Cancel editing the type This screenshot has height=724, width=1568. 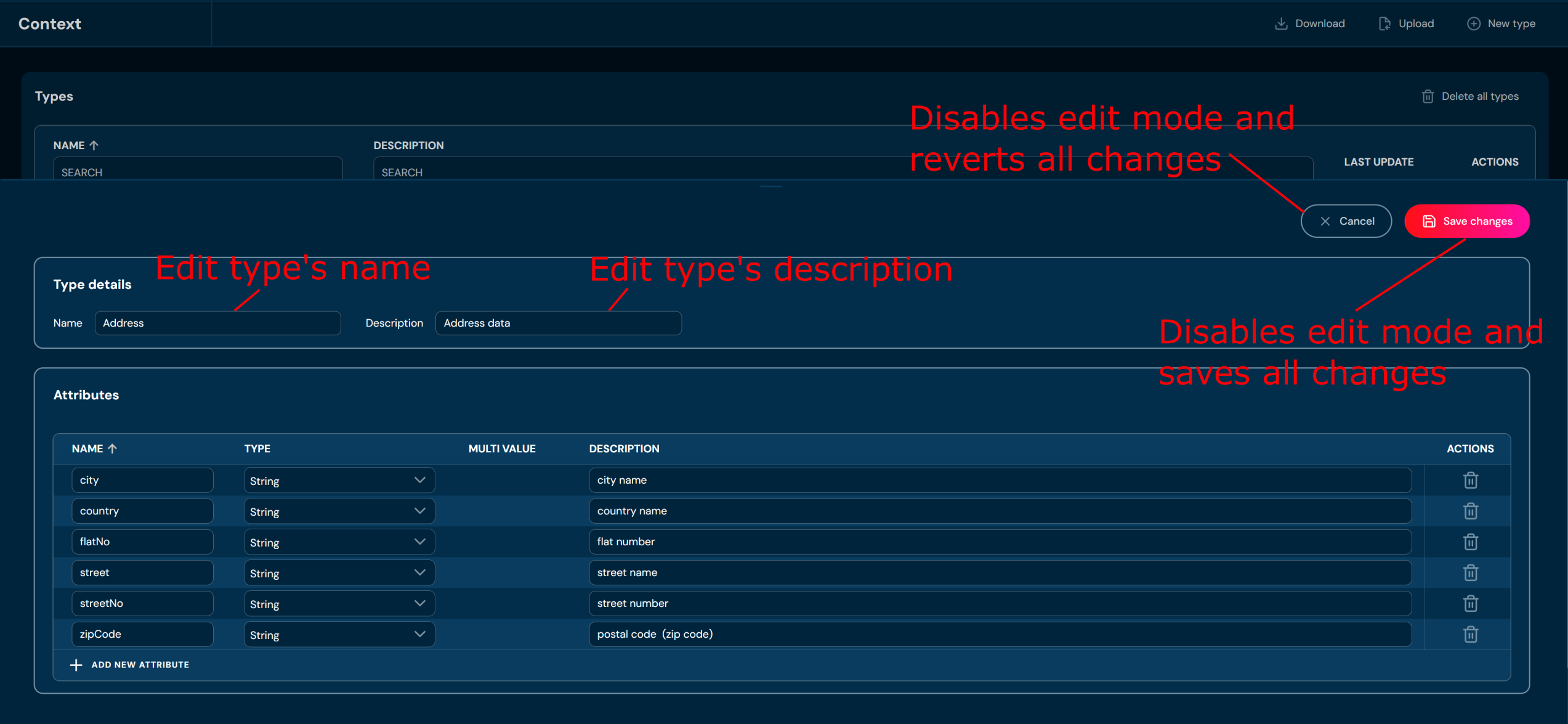tap(1346, 221)
